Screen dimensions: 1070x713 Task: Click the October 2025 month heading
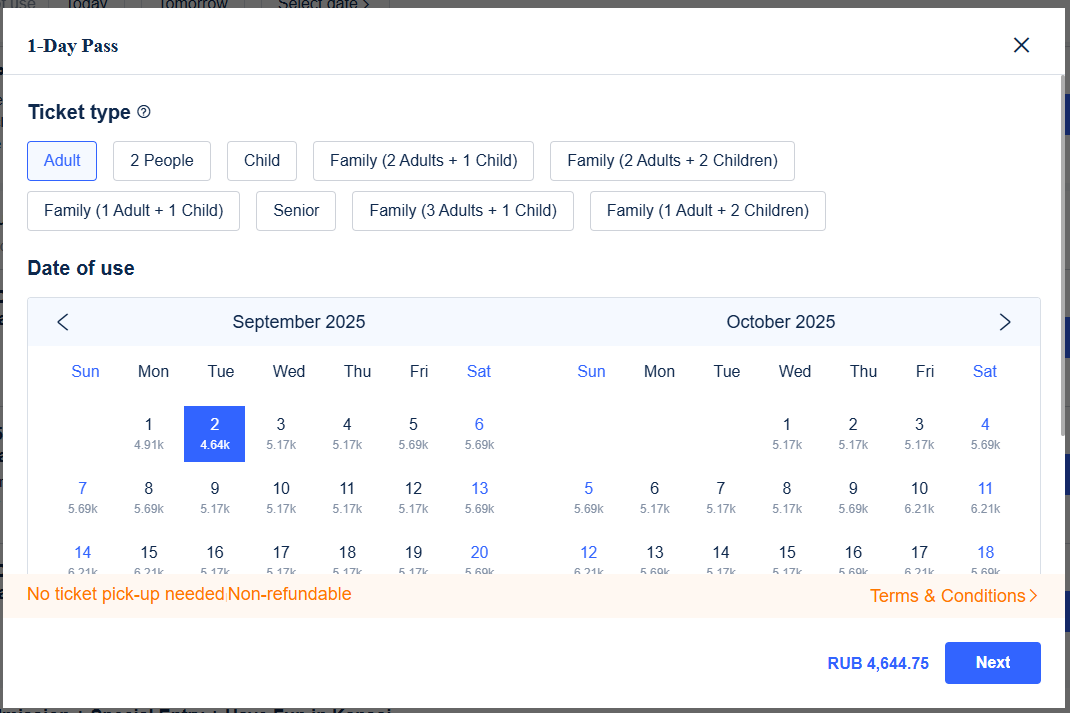(781, 322)
